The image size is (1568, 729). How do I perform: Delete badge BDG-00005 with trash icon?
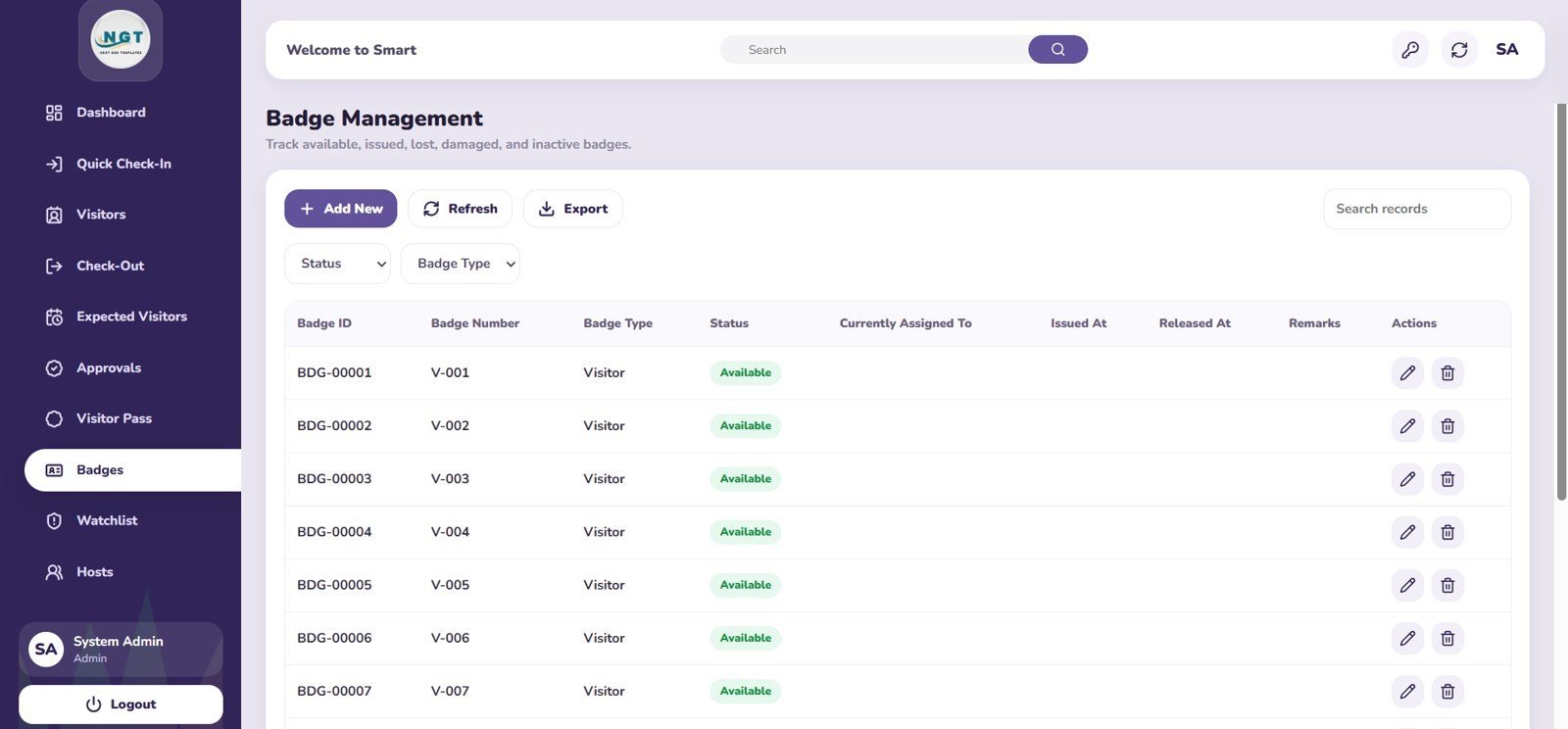pos(1447,585)
